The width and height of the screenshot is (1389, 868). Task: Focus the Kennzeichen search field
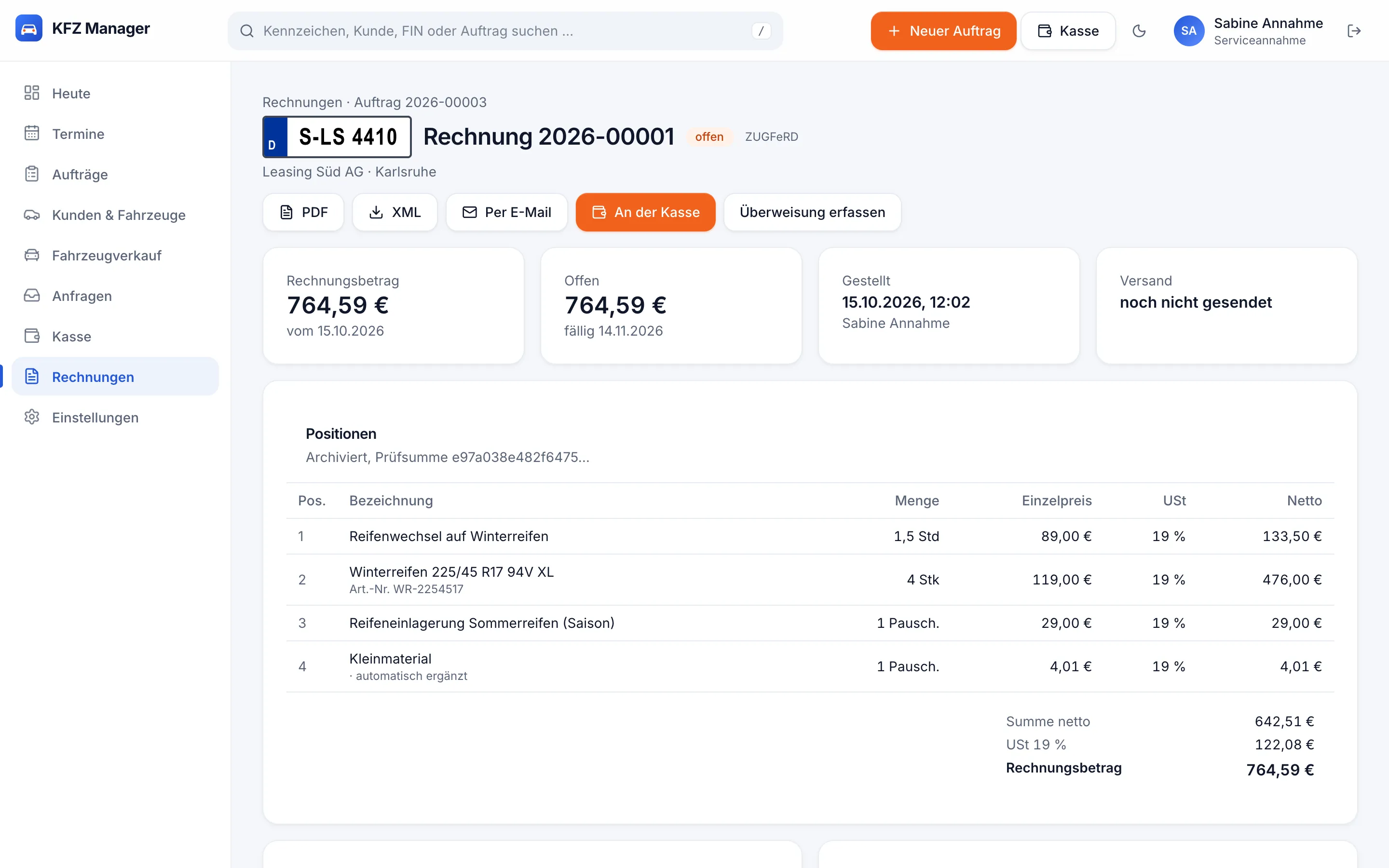pyautogui.click(x=505, y=31)
